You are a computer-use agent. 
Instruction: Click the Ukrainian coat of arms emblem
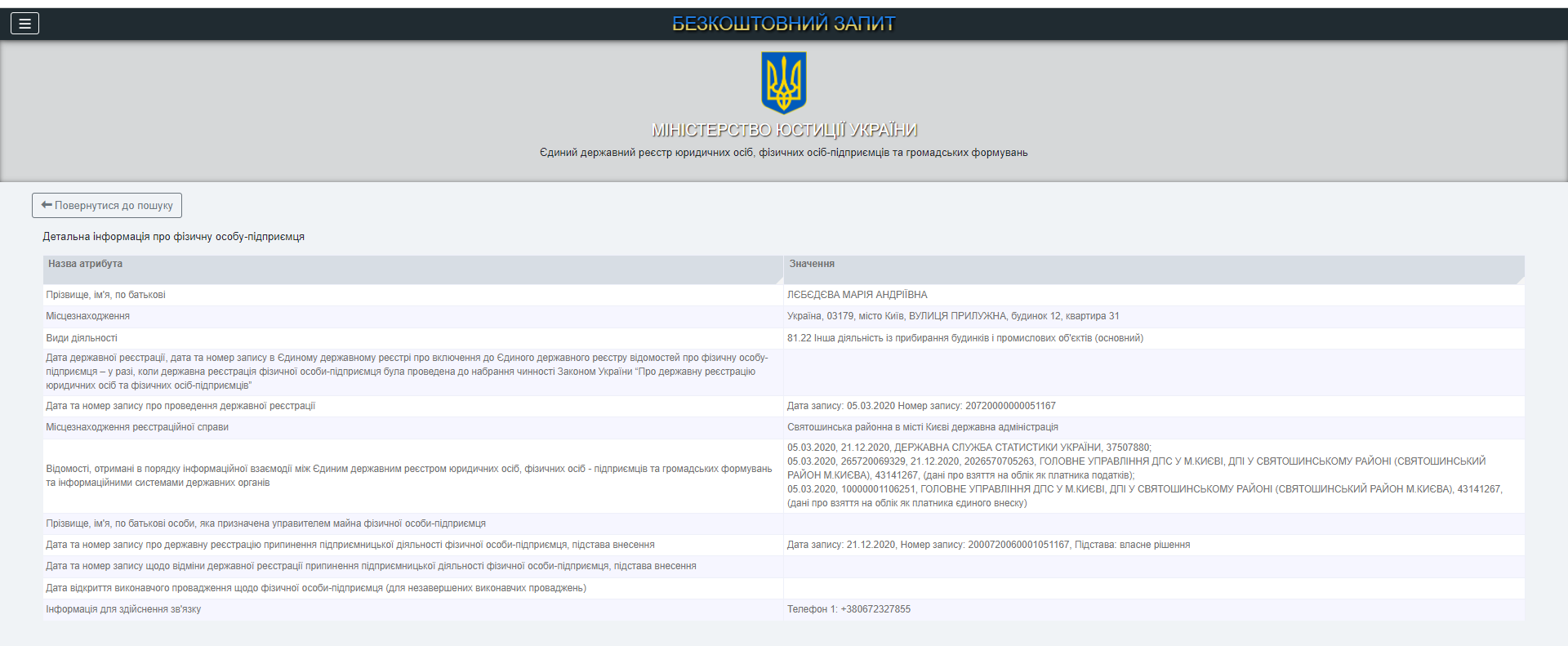point(783,82)
